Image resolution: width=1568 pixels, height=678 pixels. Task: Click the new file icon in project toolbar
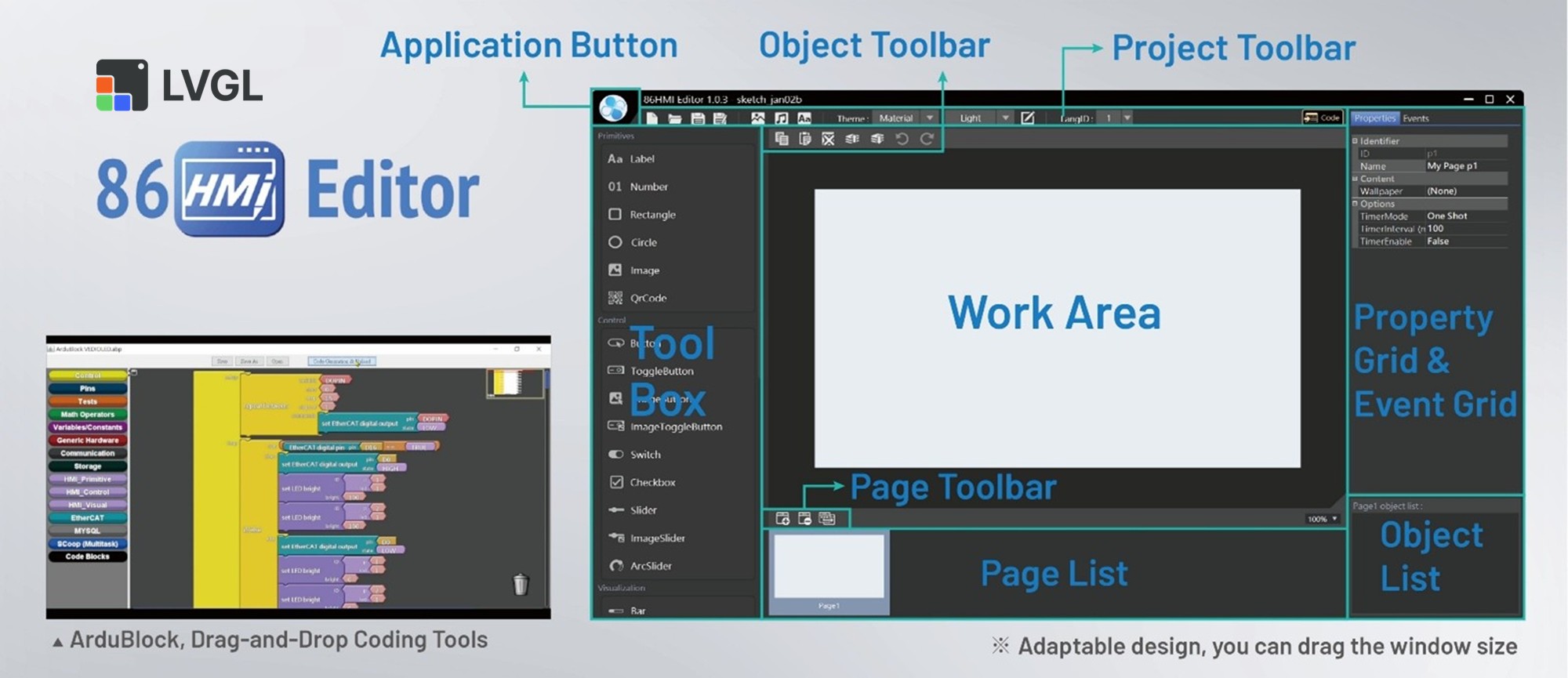click(652, 118)
